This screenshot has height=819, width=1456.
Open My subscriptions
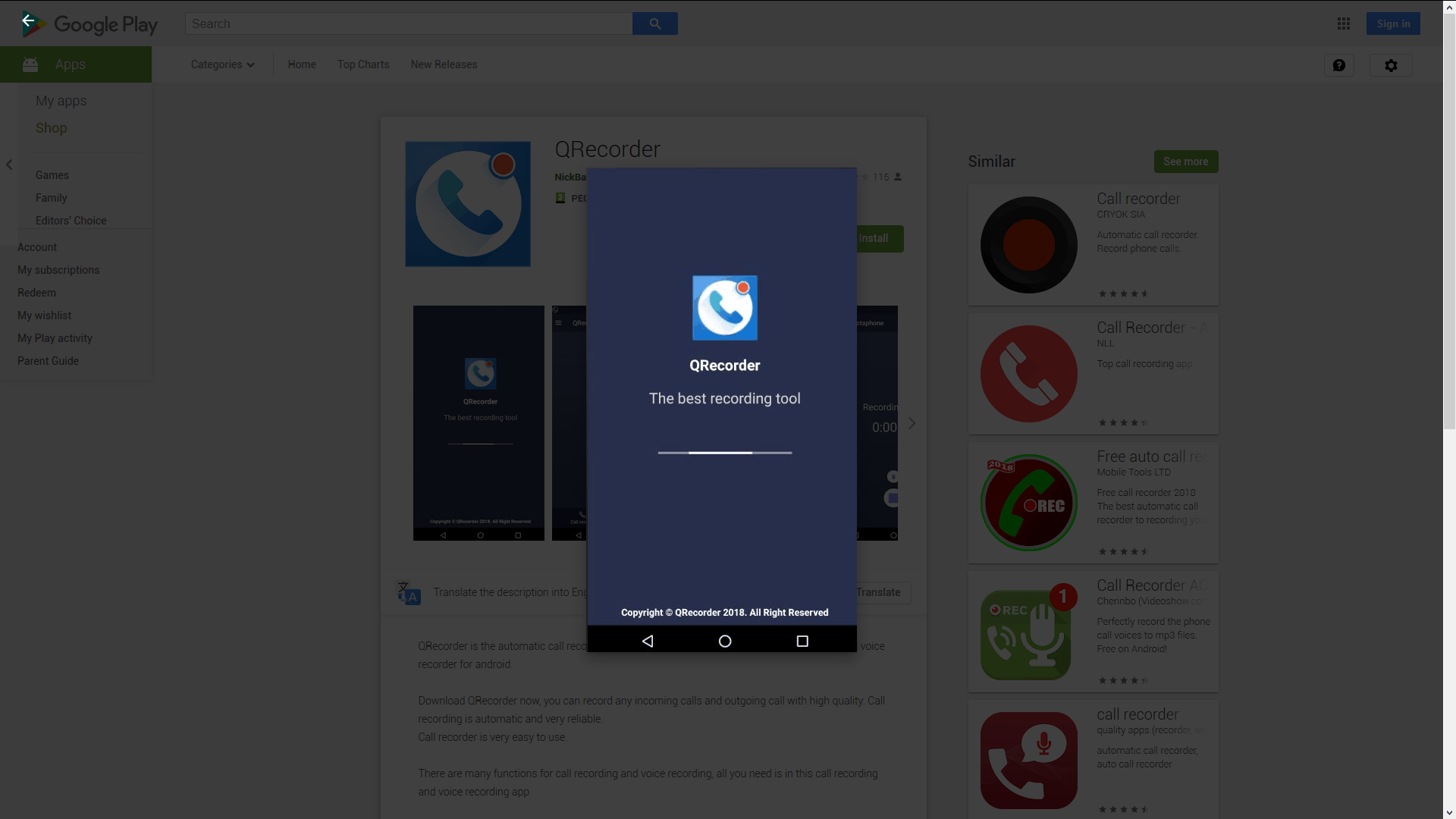pos(58,270)
